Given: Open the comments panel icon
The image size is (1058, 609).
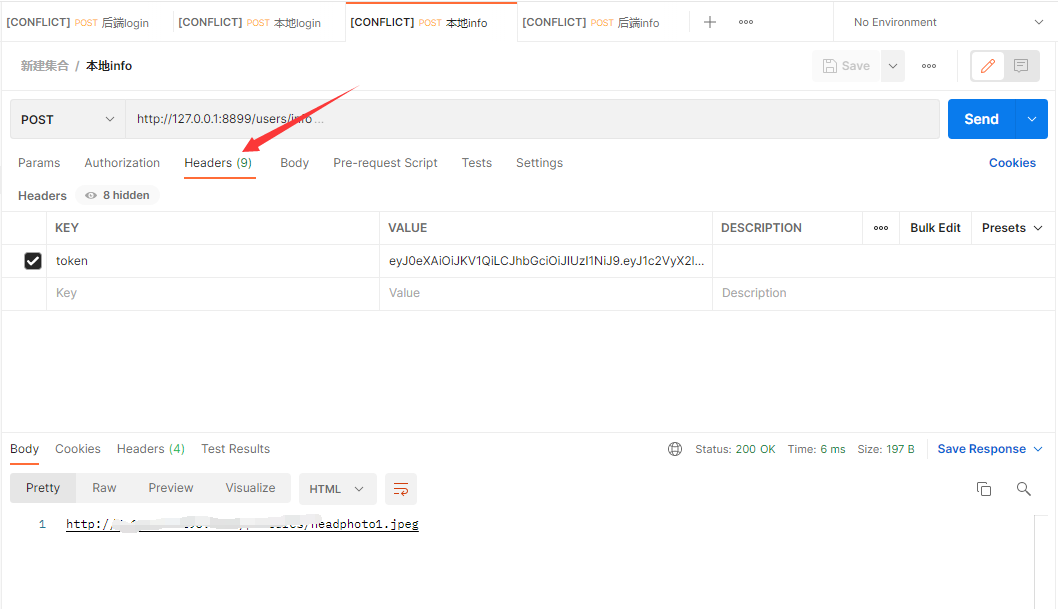Looking at the screenshot, I should 1021,66.
